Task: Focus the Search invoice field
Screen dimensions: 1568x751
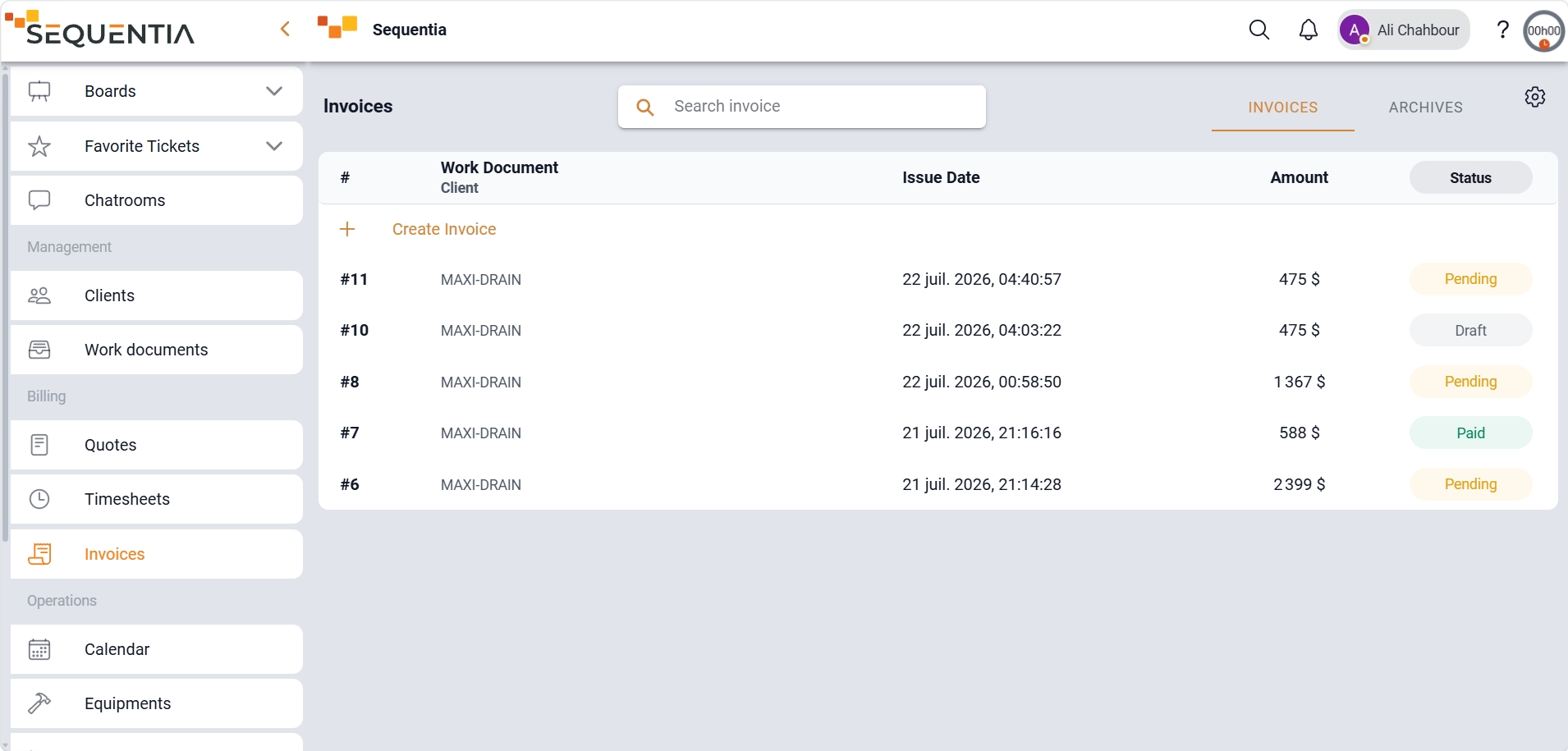Action: [x=802, y=107]
